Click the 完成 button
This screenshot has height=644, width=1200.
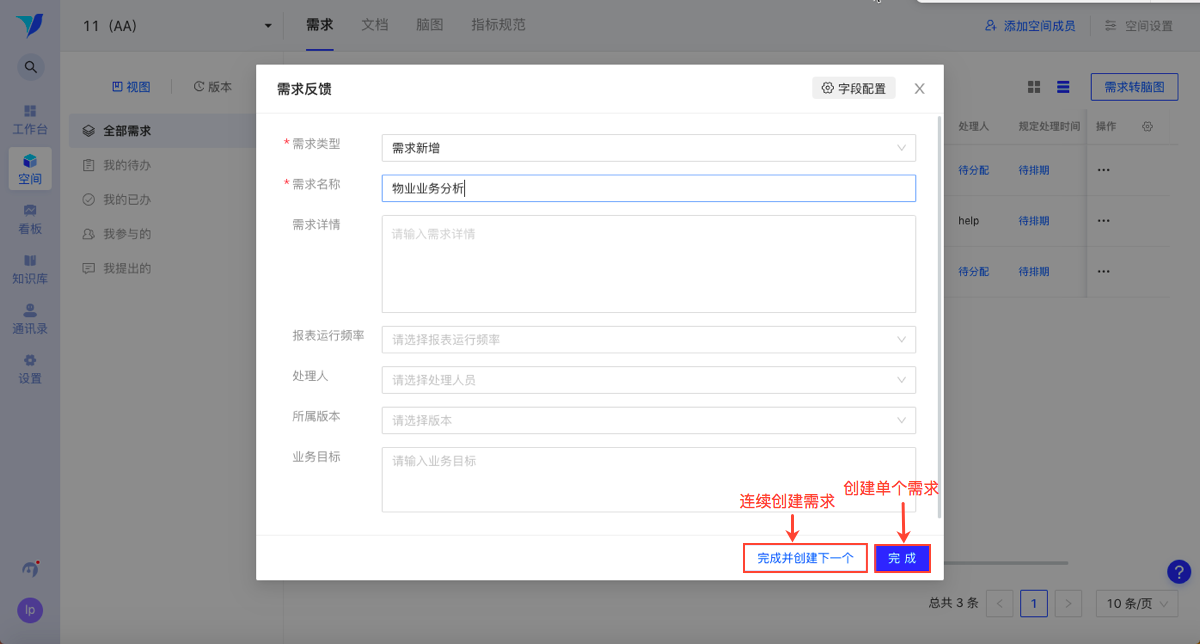pyautogui.click(x=902, y=558)
